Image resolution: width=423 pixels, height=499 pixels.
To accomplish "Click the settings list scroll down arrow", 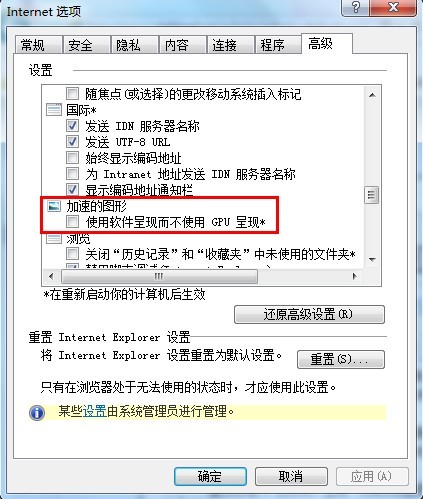I will (x=372, y=259).
